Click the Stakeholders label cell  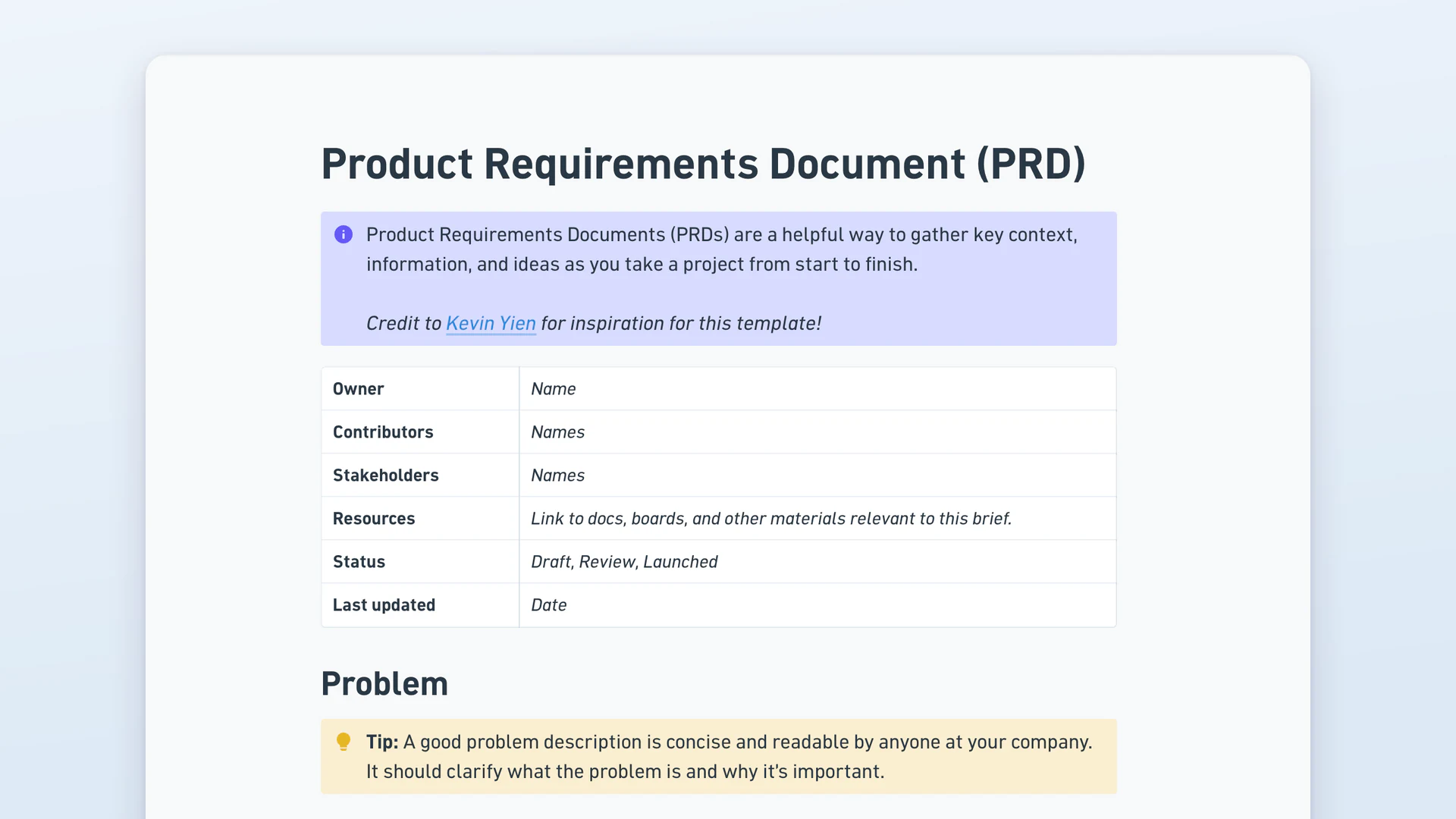[x=420, y=475]
